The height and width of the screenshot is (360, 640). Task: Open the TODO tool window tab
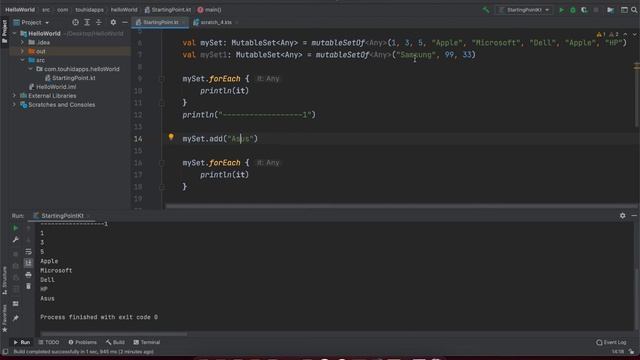(49, 342)
